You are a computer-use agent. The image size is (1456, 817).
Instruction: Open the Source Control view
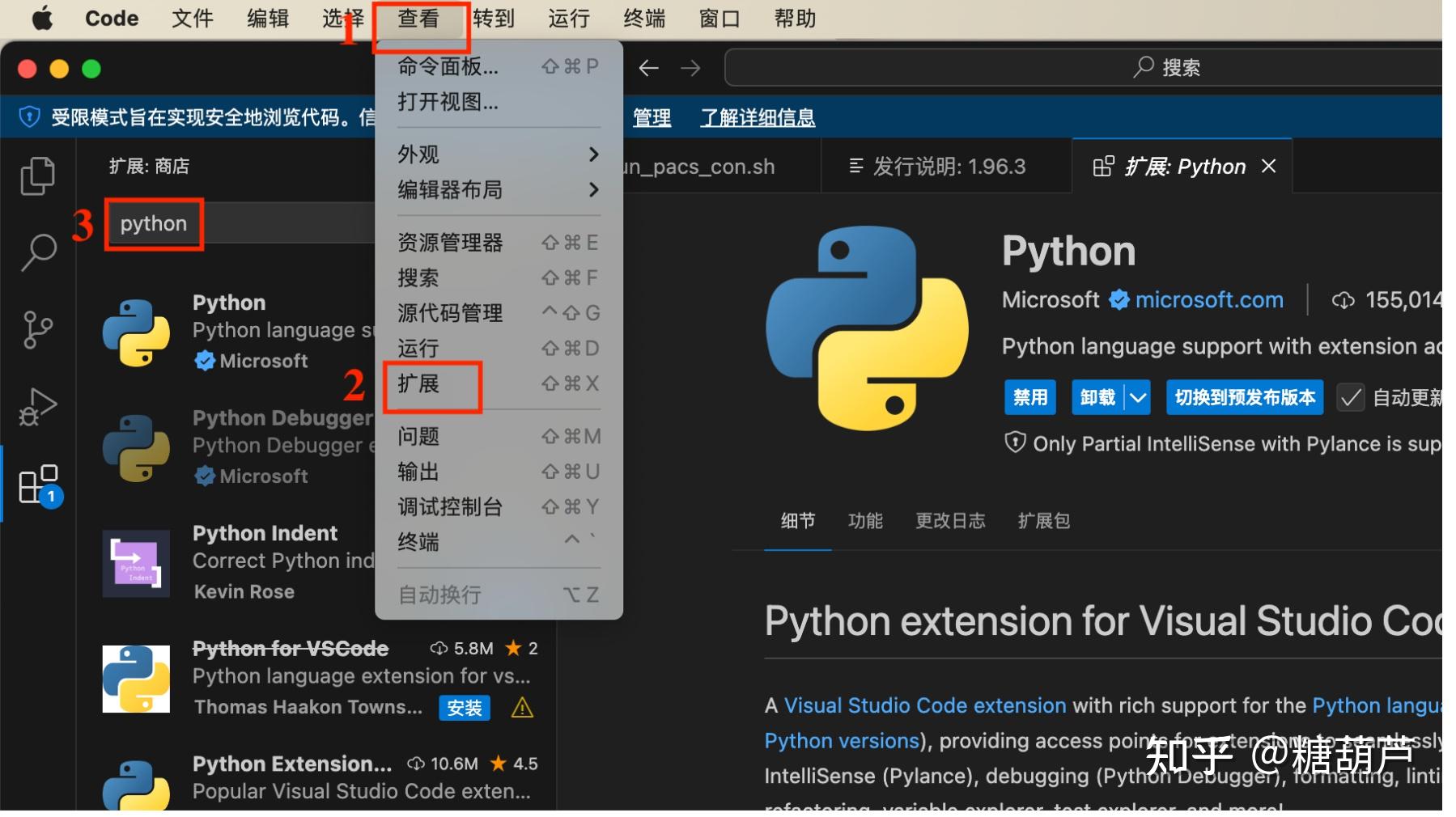[x=37, y=329]
